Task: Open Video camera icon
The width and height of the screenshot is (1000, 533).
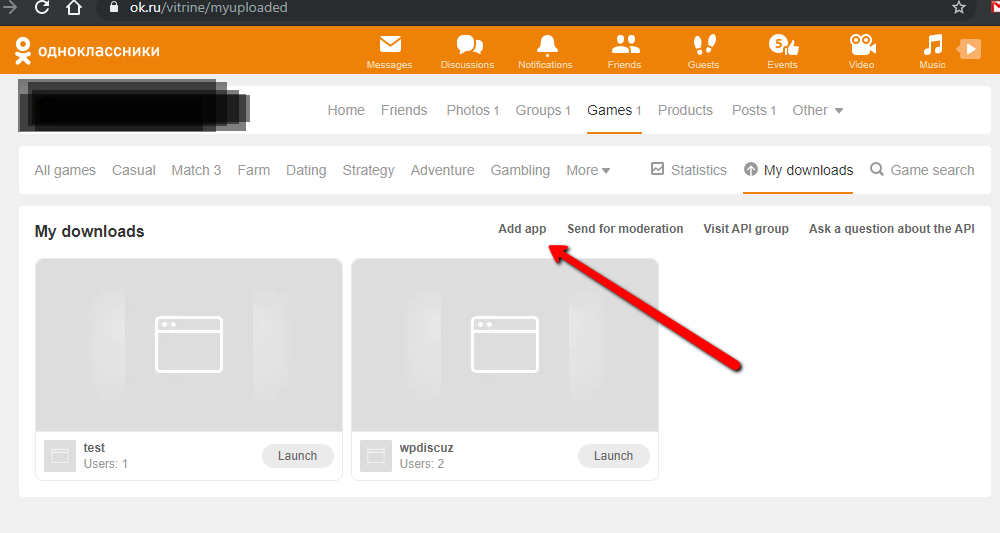Action: tap(861, 46)
